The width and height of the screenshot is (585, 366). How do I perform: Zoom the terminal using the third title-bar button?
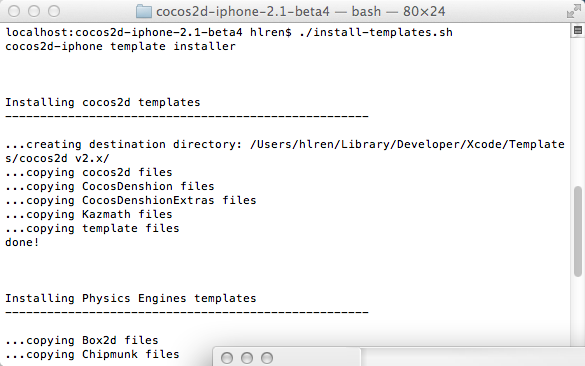54,11
